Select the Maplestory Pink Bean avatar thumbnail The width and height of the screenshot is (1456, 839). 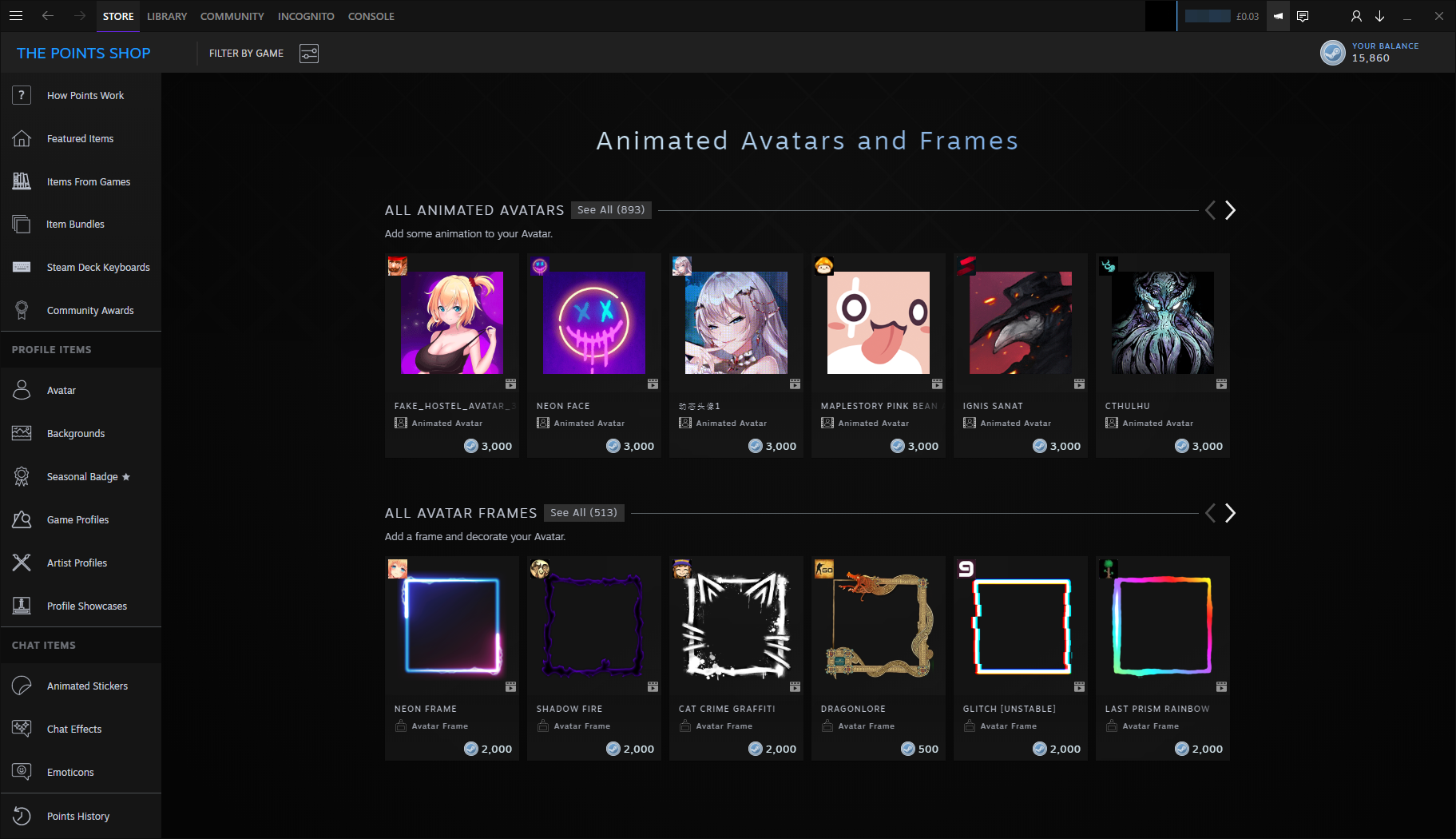tap(878, 323)
